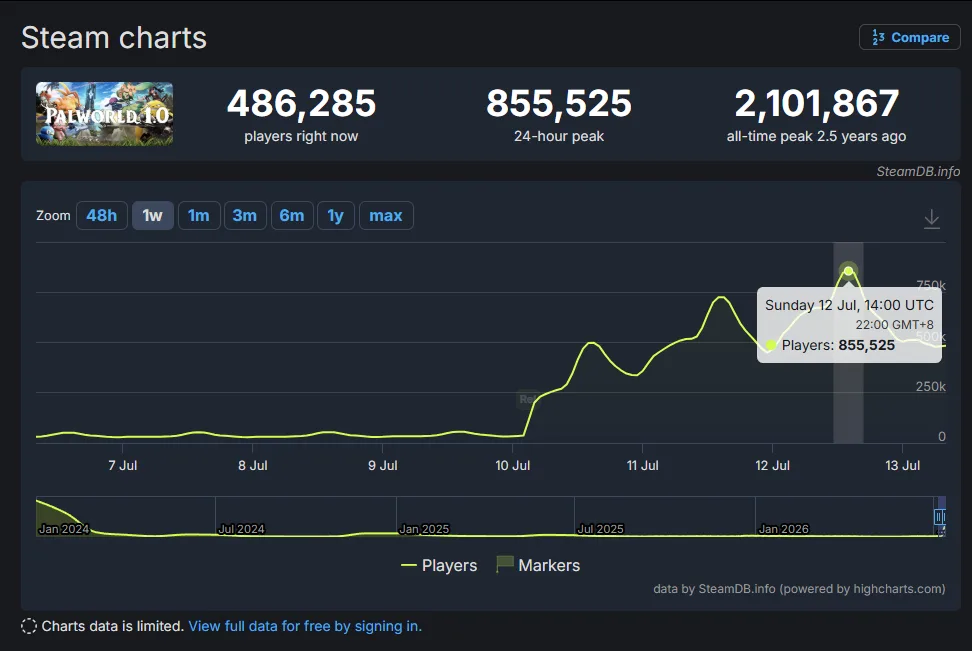Click the Jan 2025 navigator label
The height and width of the screenshot is (651, 972).
tap(424, 529)
